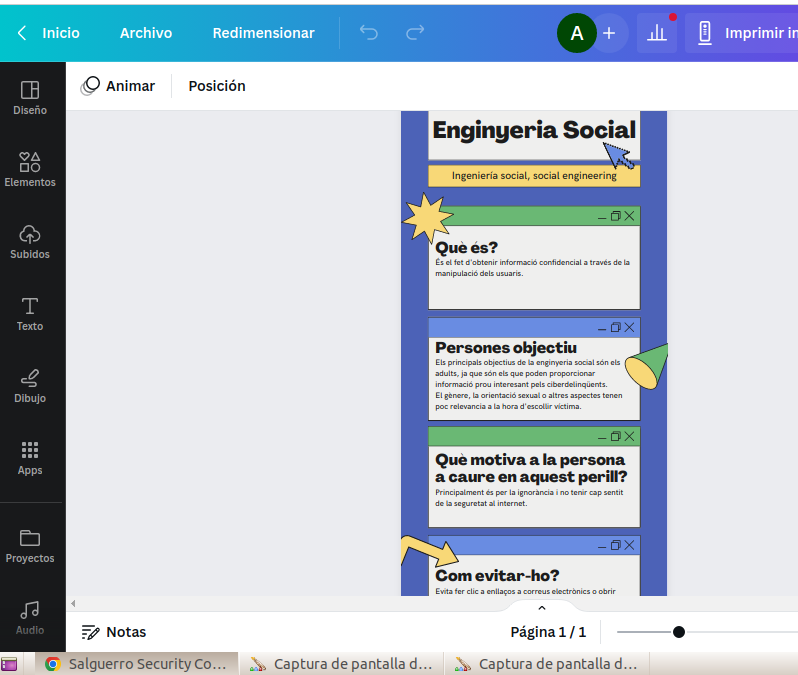This screenshot has width=798, height=675.
Task: Go back to Inicio
Action: 48,33
